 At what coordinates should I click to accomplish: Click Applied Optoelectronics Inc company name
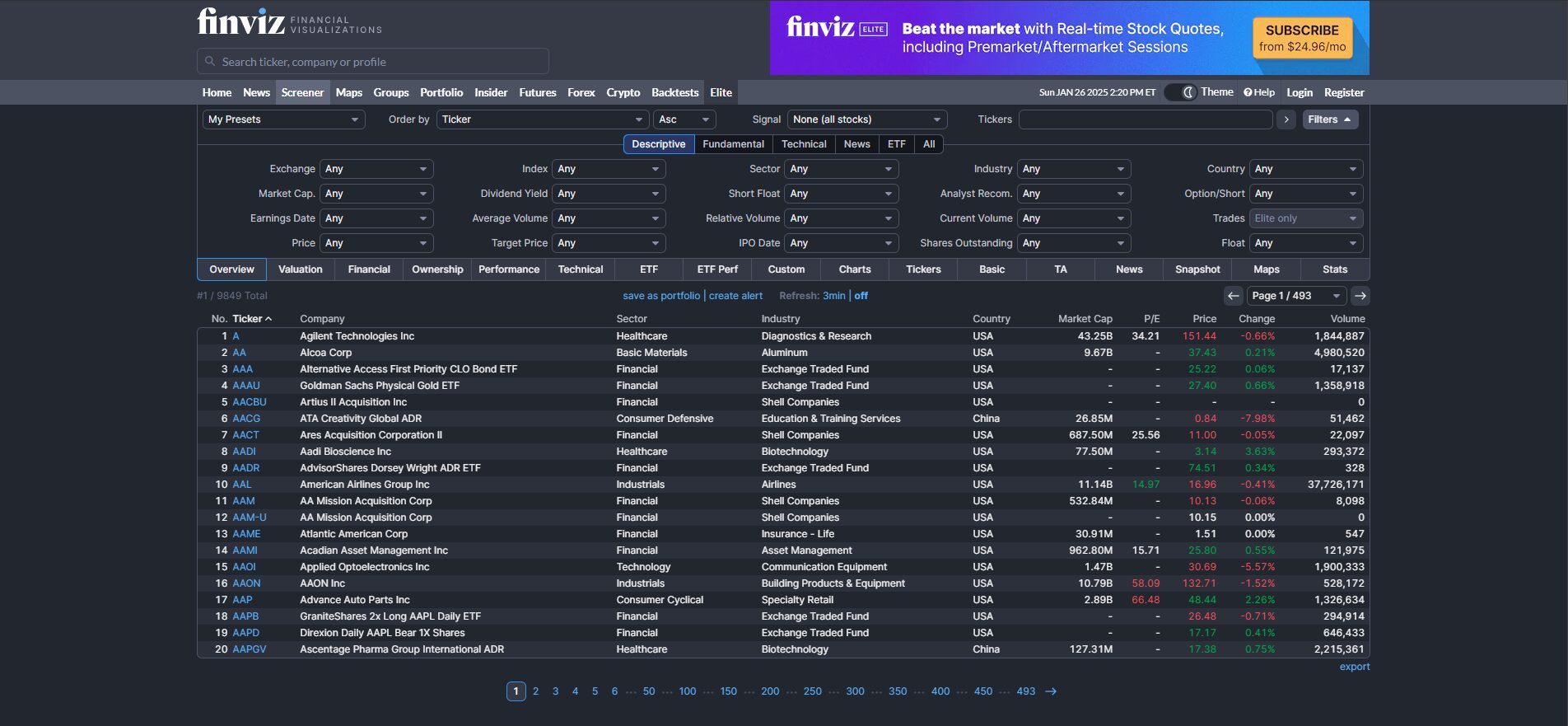(x=365, y=567)
